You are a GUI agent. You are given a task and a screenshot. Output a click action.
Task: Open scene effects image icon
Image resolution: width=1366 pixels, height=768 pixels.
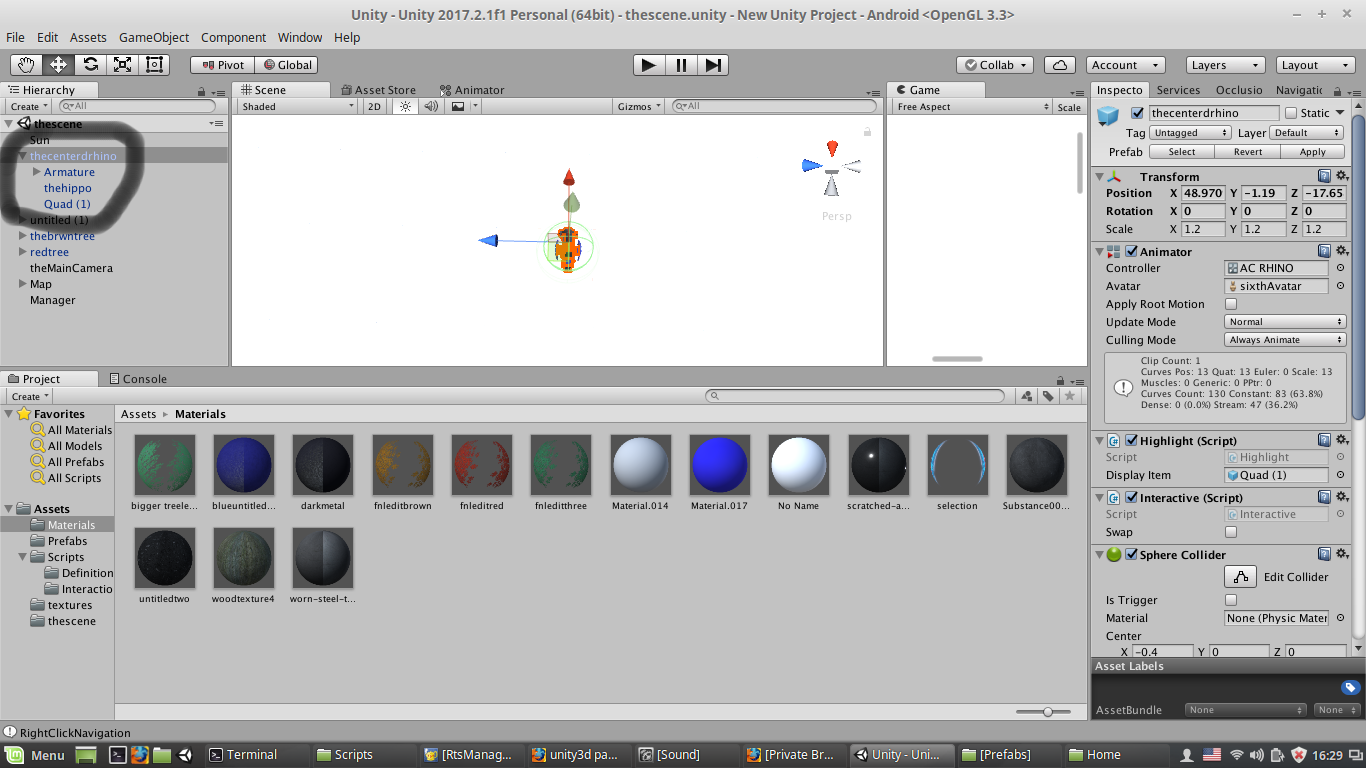tap(458, 106)
